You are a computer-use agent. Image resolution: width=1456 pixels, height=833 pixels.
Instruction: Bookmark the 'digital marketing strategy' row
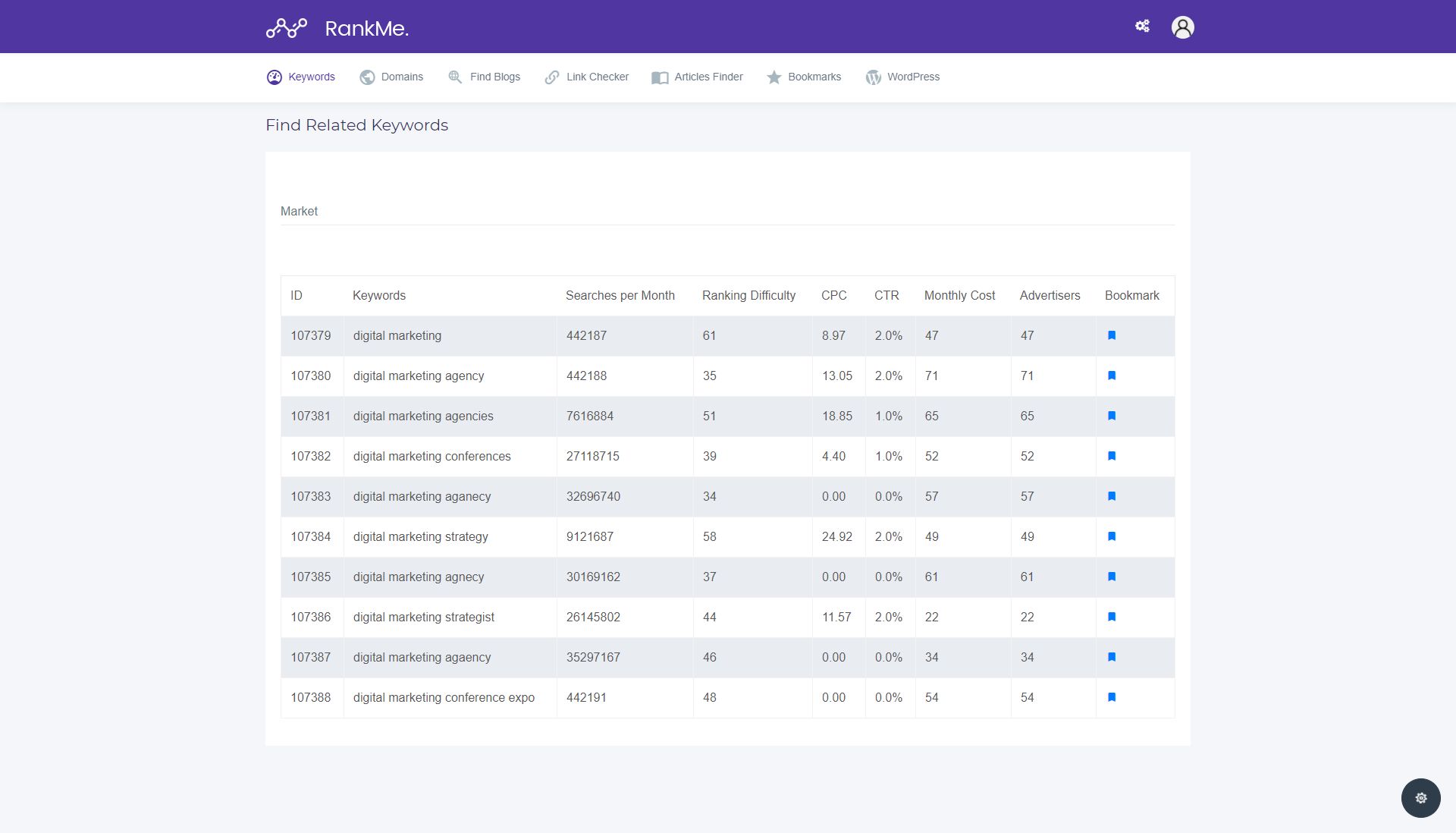point(1112,536)
